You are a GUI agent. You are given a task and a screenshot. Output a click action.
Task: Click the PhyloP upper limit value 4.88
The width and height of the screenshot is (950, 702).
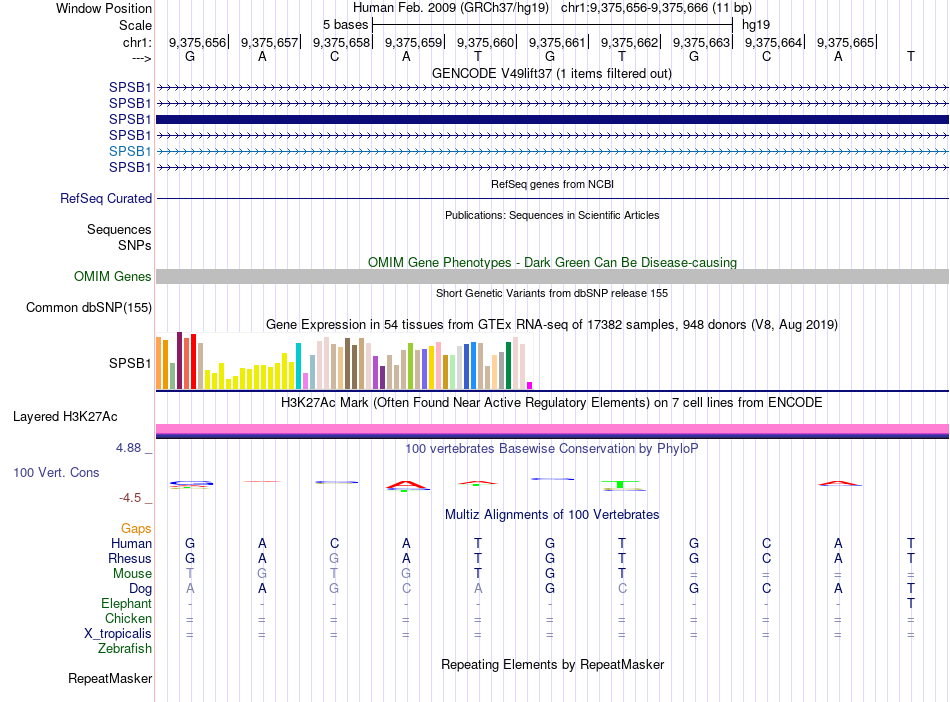pyautogui.click(x=128, y=448)
